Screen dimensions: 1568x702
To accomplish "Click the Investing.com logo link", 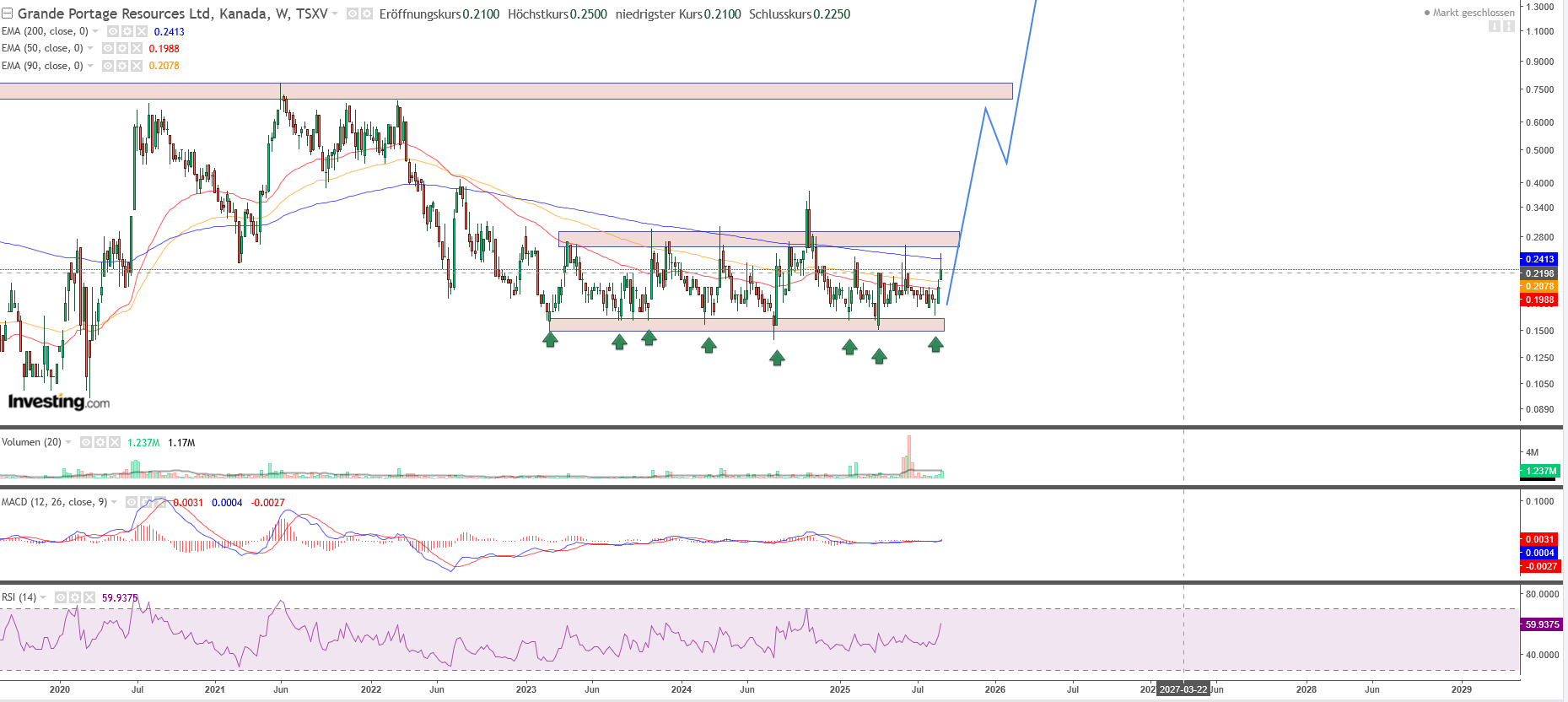I will point(58,402).
